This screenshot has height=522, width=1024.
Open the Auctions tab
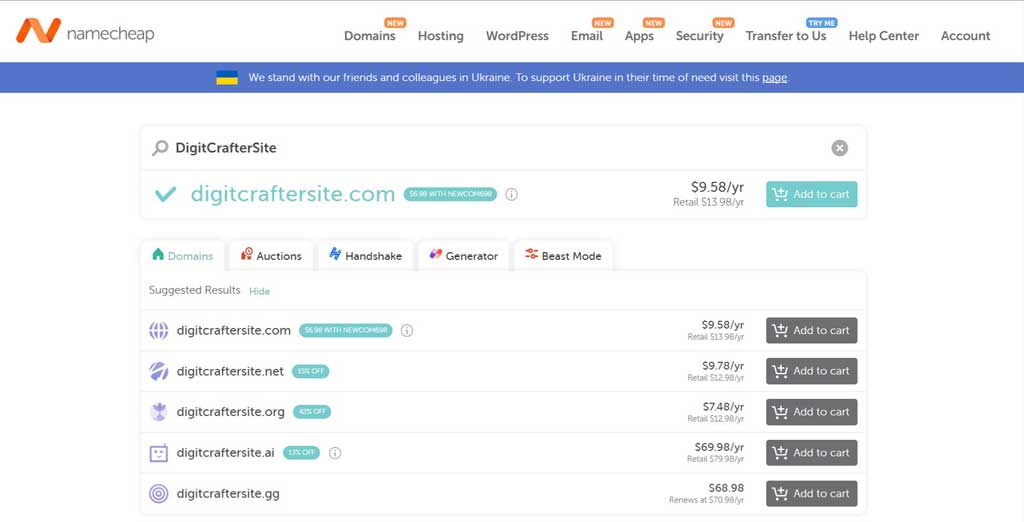point(271,255)
